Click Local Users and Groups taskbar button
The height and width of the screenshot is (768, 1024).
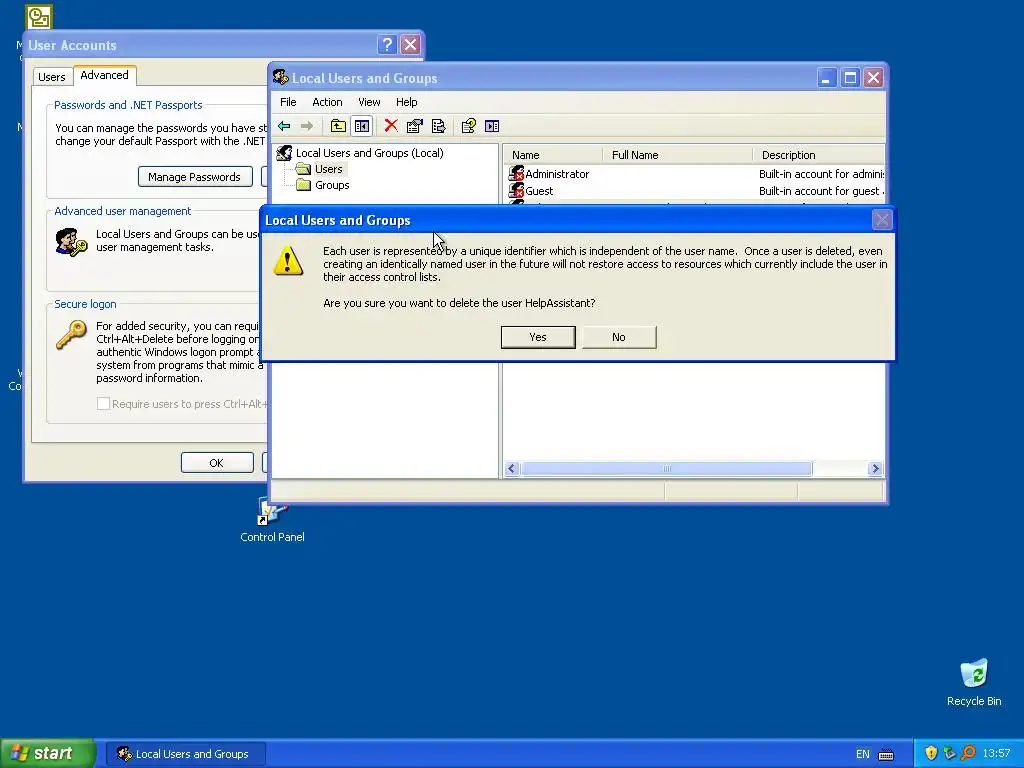click(186, 754)
